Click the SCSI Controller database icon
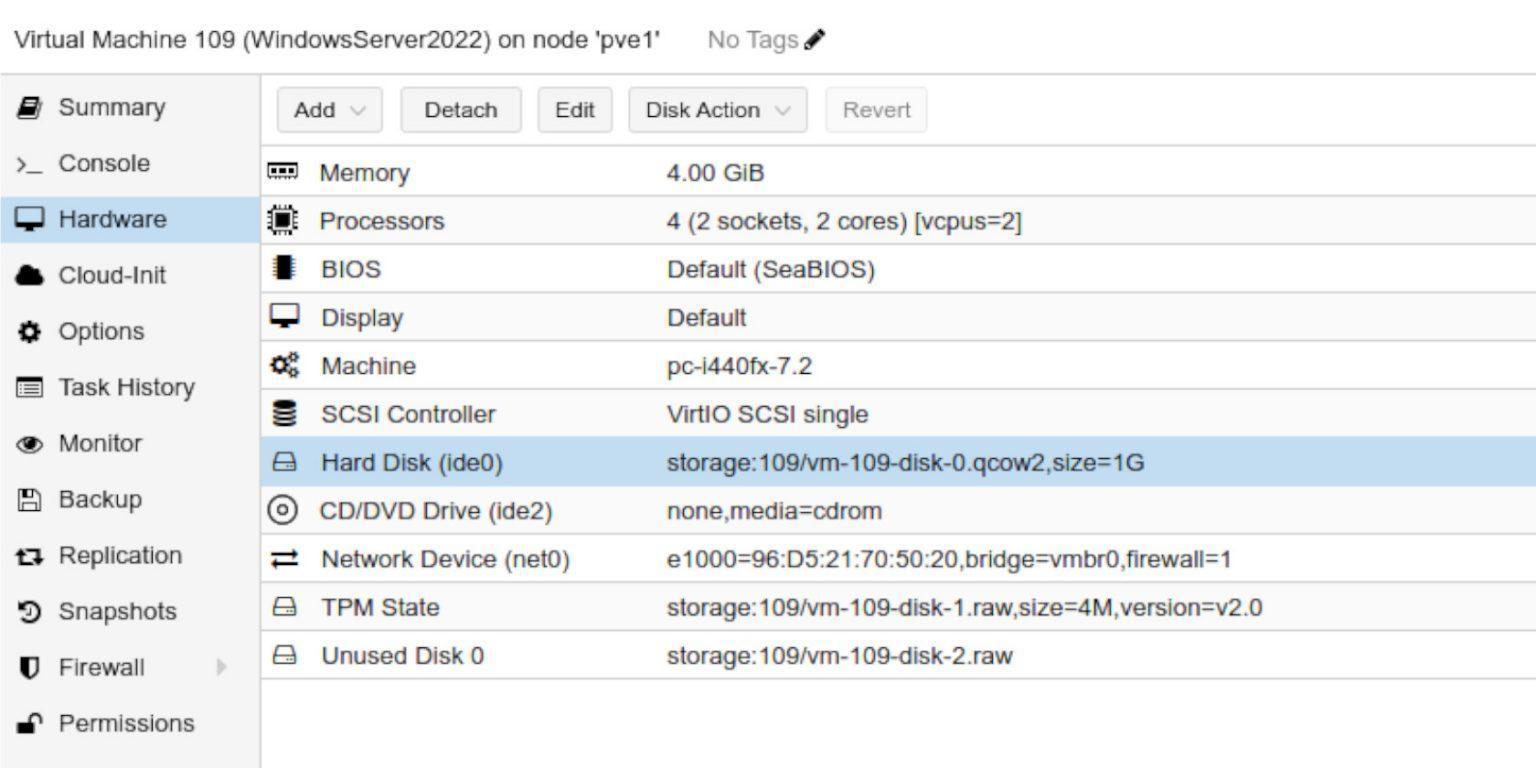 (x=283, y=414)
